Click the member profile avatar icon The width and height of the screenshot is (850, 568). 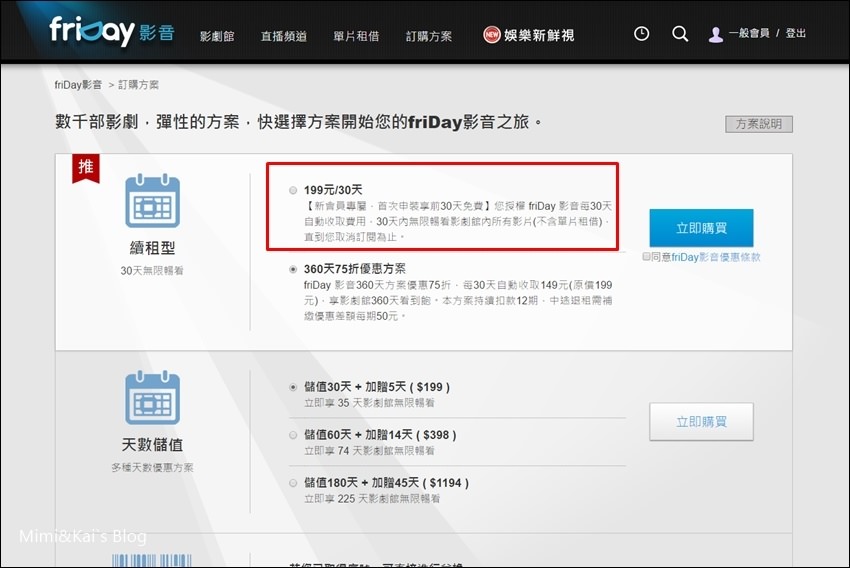coord(715,35)
